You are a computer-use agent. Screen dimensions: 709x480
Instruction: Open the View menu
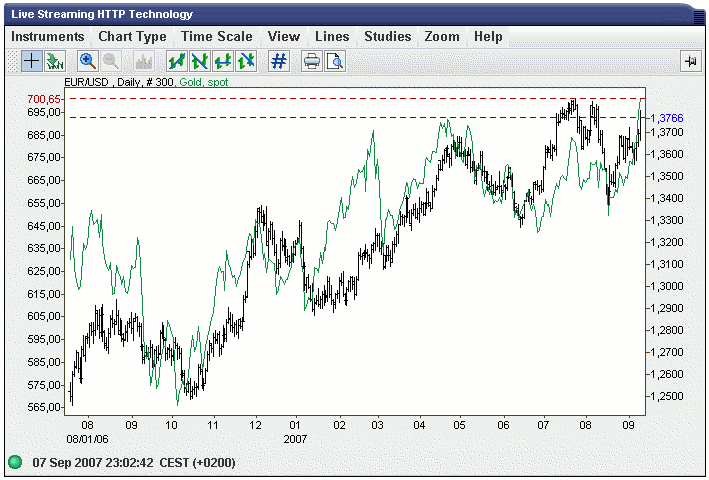pos(284,37)
